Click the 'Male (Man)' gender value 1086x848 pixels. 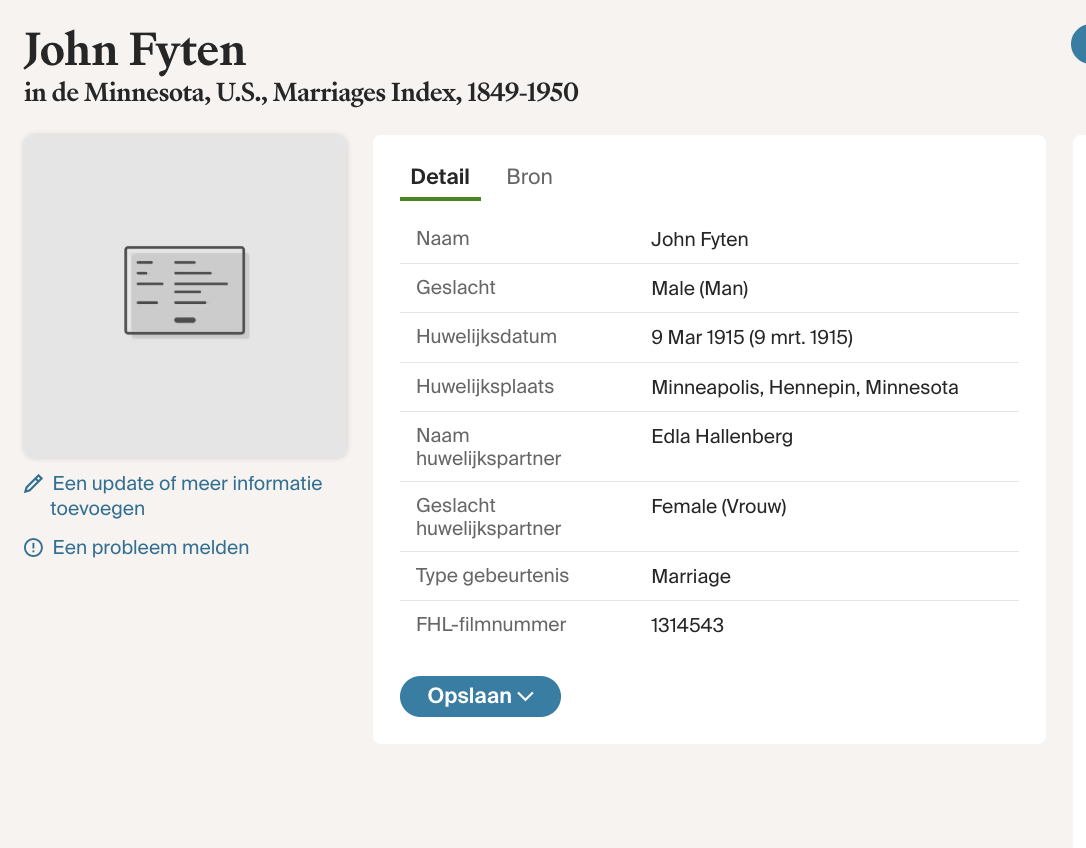point(699,289)
